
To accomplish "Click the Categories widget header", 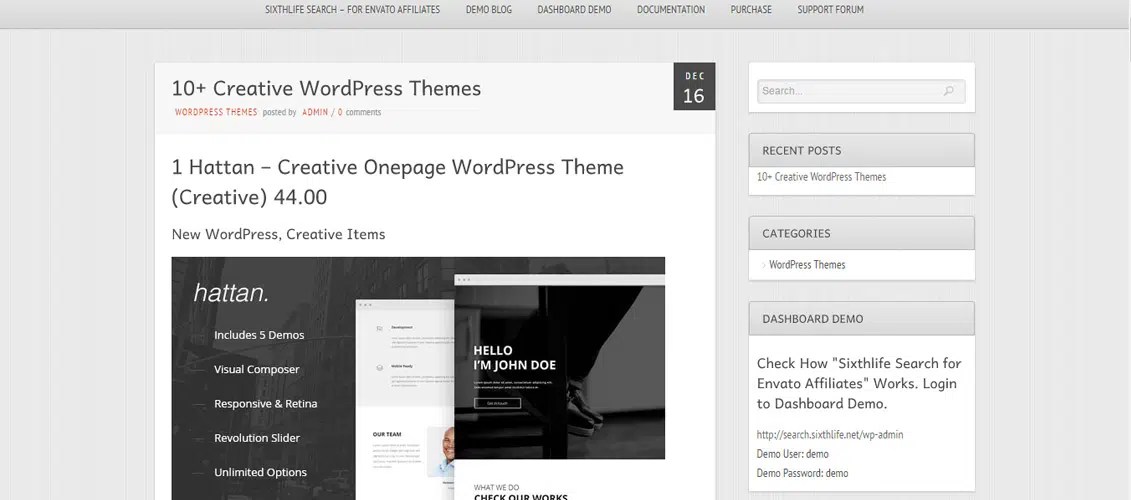I will [861, 233].
